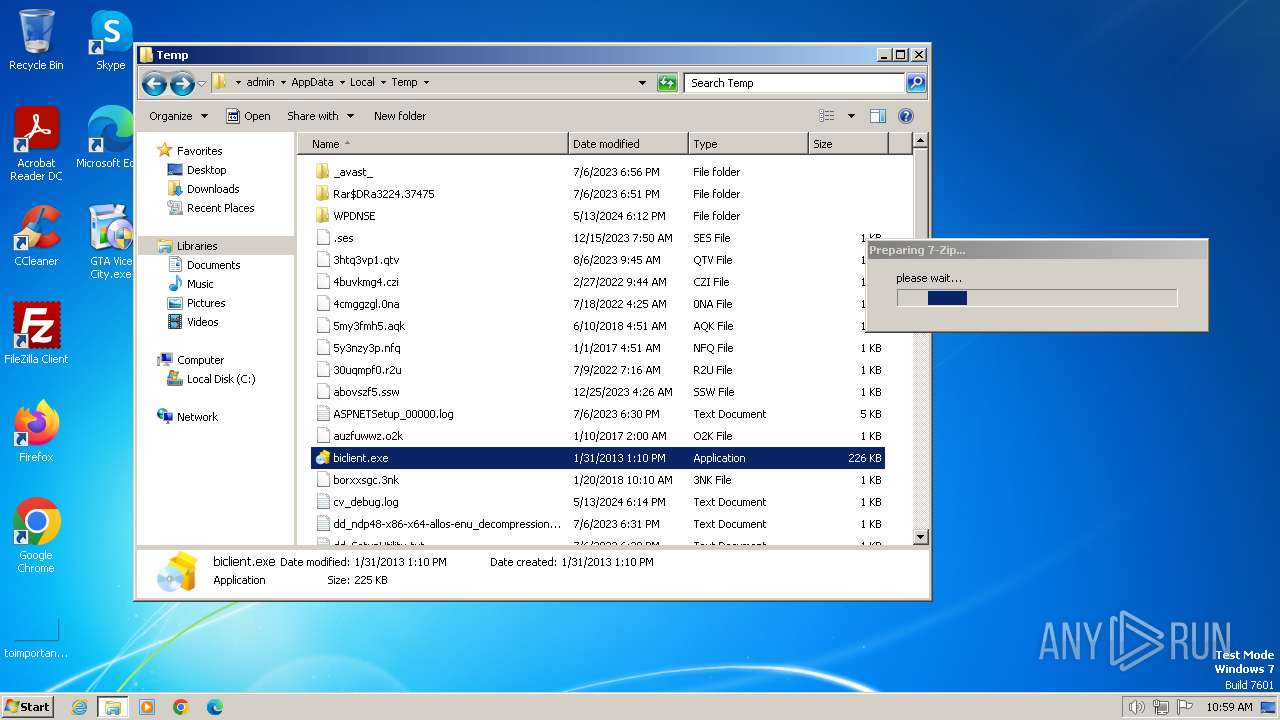Show the preview pane icon

(x=877, y=116)
